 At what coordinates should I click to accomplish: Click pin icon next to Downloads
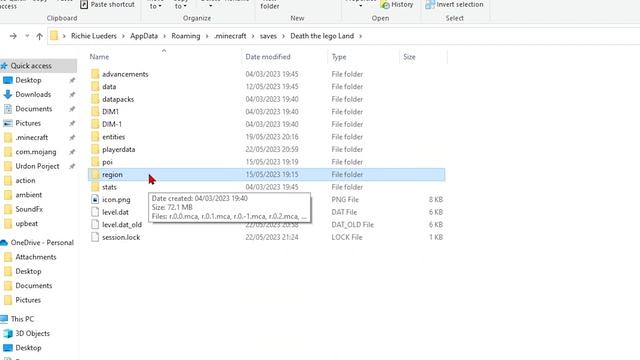click(x=72, y=95)
